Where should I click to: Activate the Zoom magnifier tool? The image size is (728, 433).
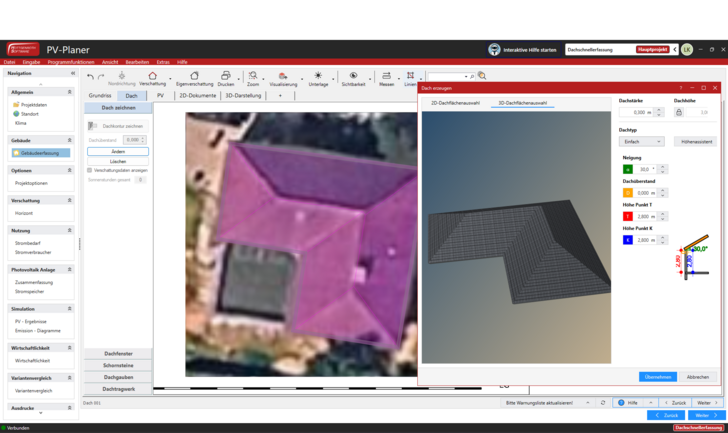(x=253, y=78)
